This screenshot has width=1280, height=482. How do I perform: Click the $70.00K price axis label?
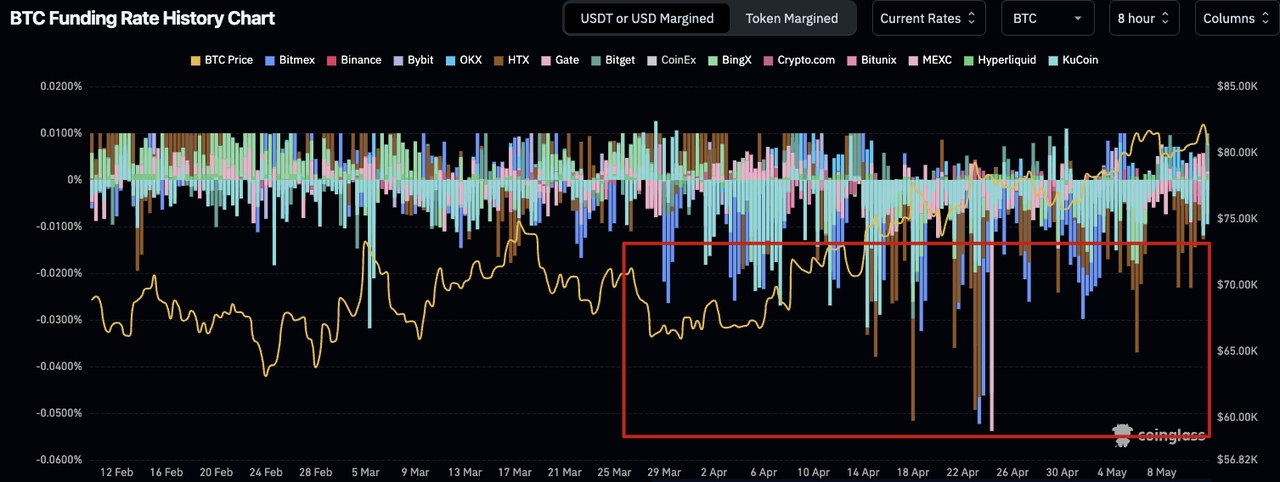1237,285
